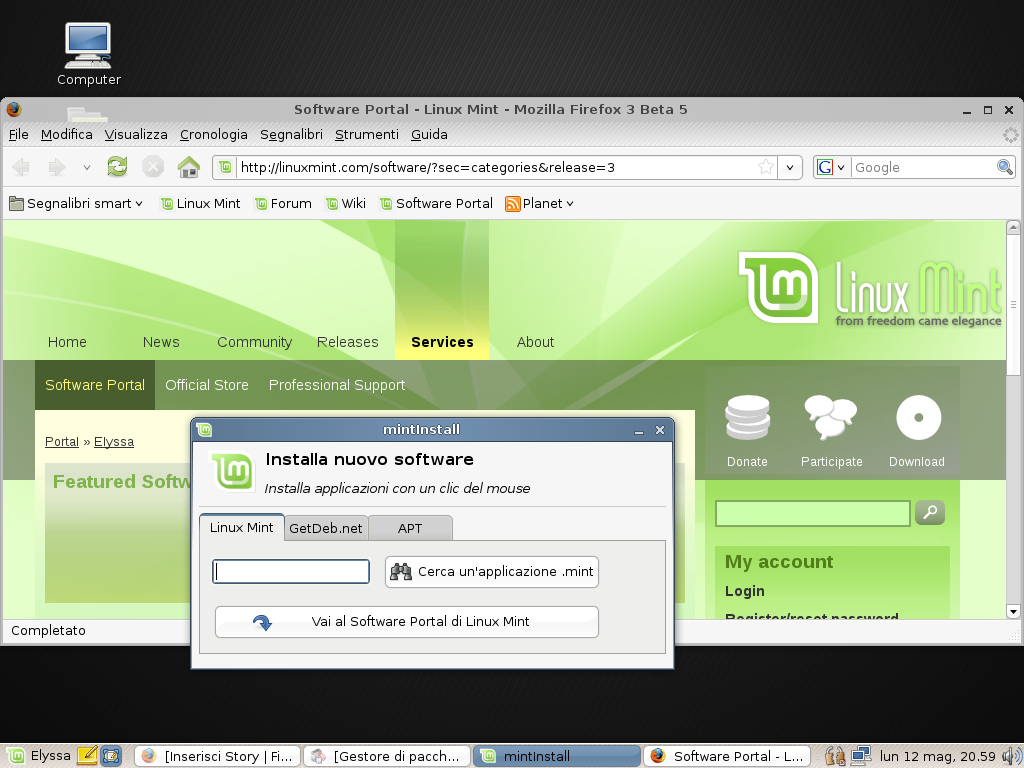Click the show desktop icon in the panel

click(x=111, y=756)
